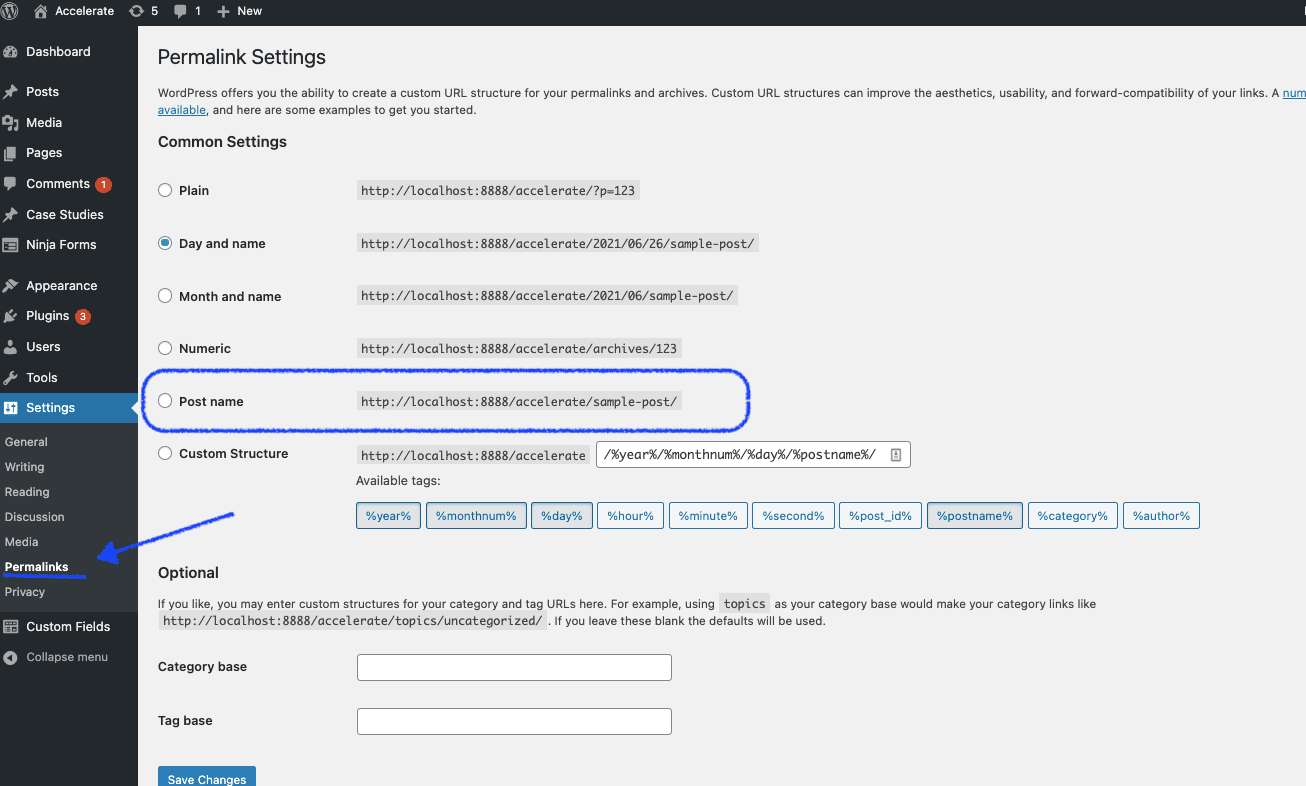Open the Users menu label
Screen dimensions: 1306x786
point(43,347)
